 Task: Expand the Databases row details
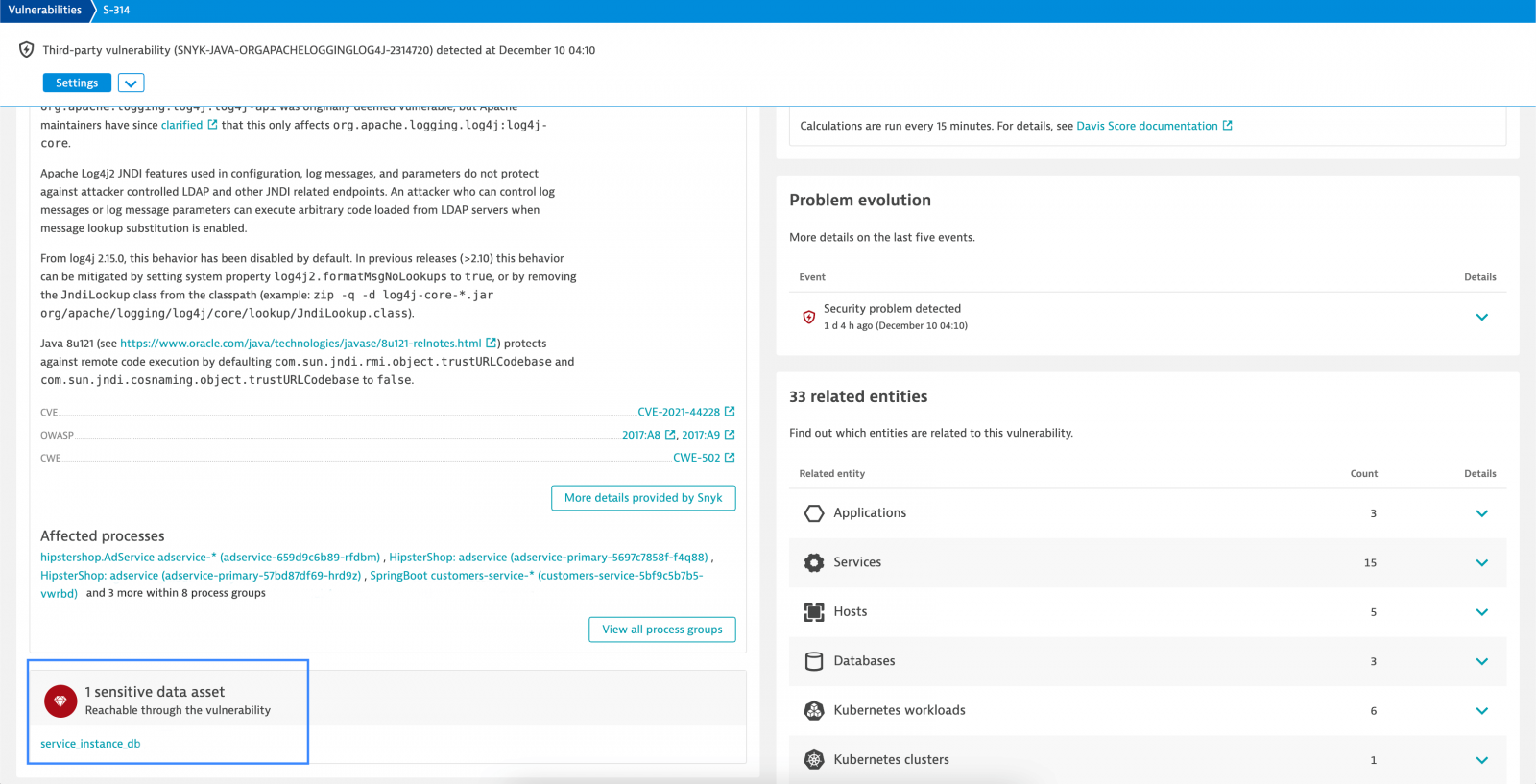[1481, 661]
